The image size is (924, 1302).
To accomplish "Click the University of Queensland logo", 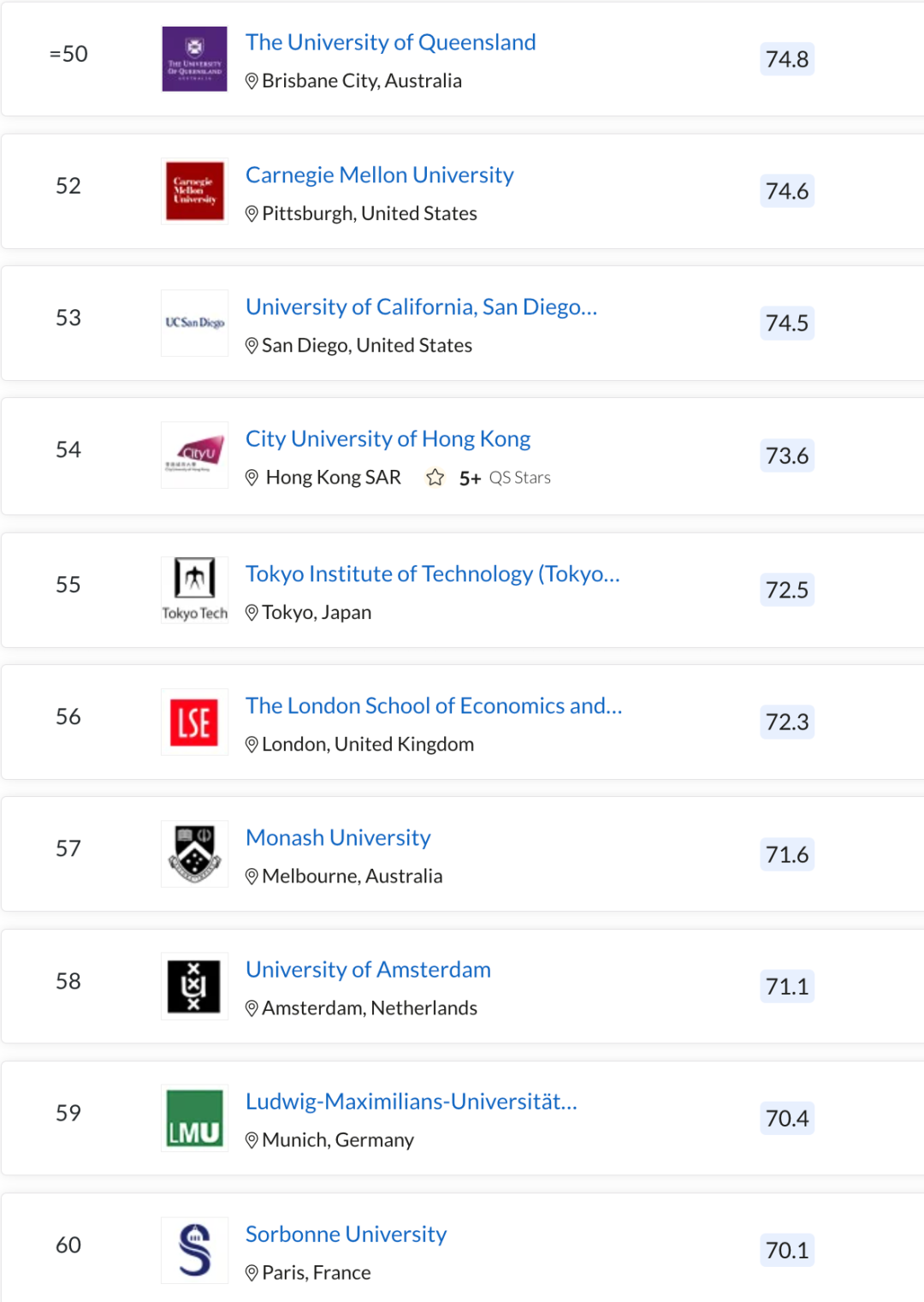I will click(194, 59).
